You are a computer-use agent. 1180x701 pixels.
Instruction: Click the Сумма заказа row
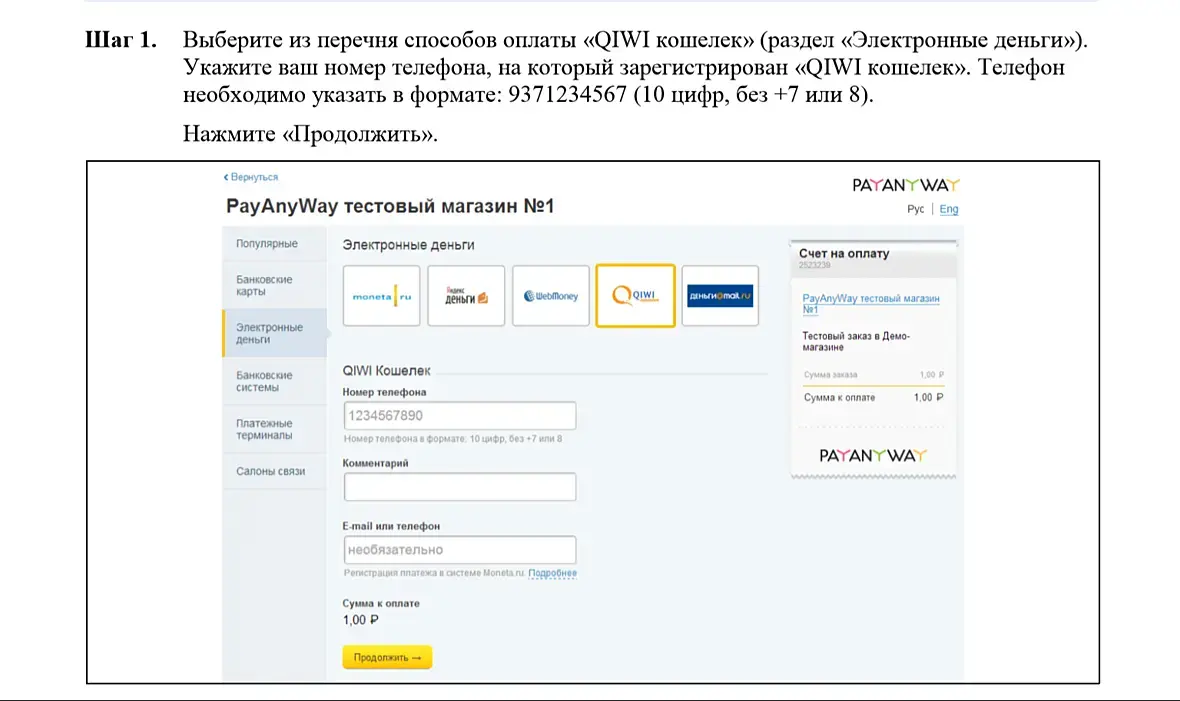[x=873, y=374]
